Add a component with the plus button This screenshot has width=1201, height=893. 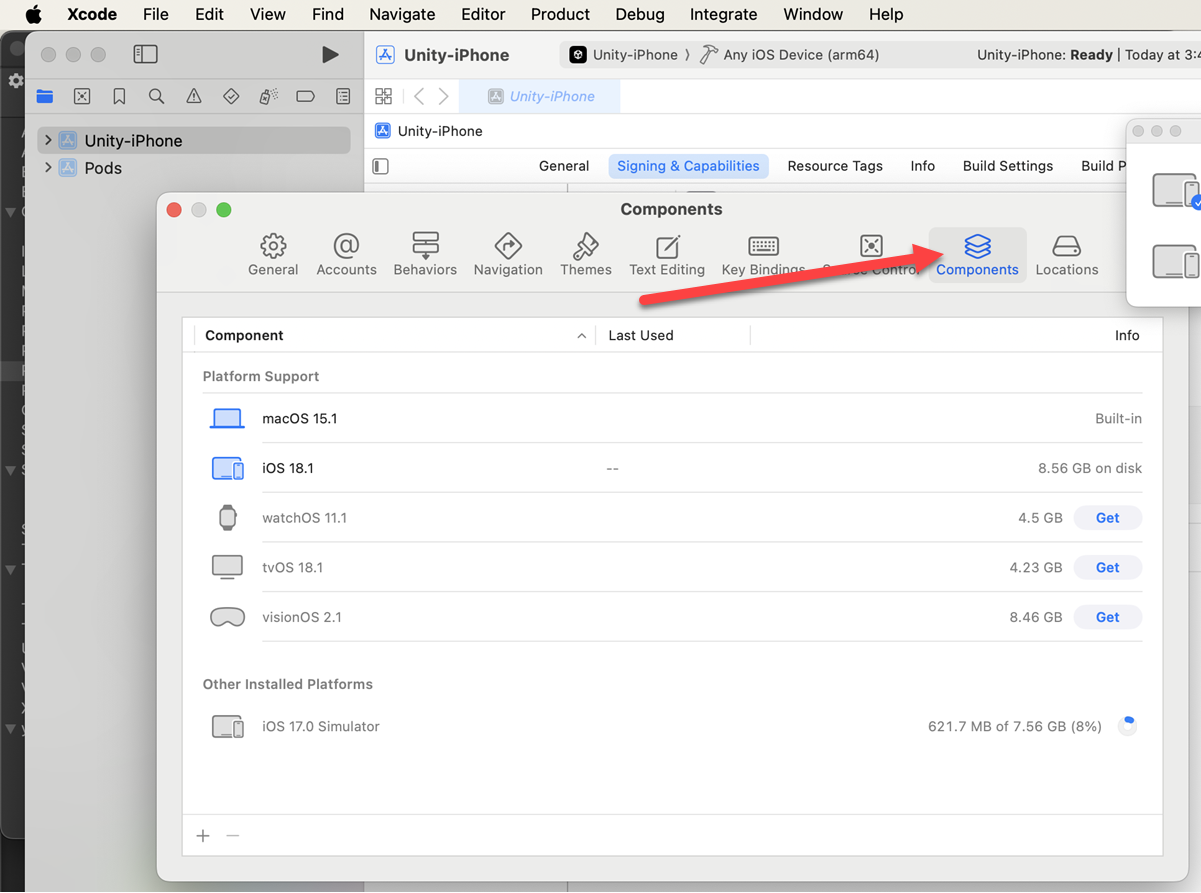tap(203, 836)
